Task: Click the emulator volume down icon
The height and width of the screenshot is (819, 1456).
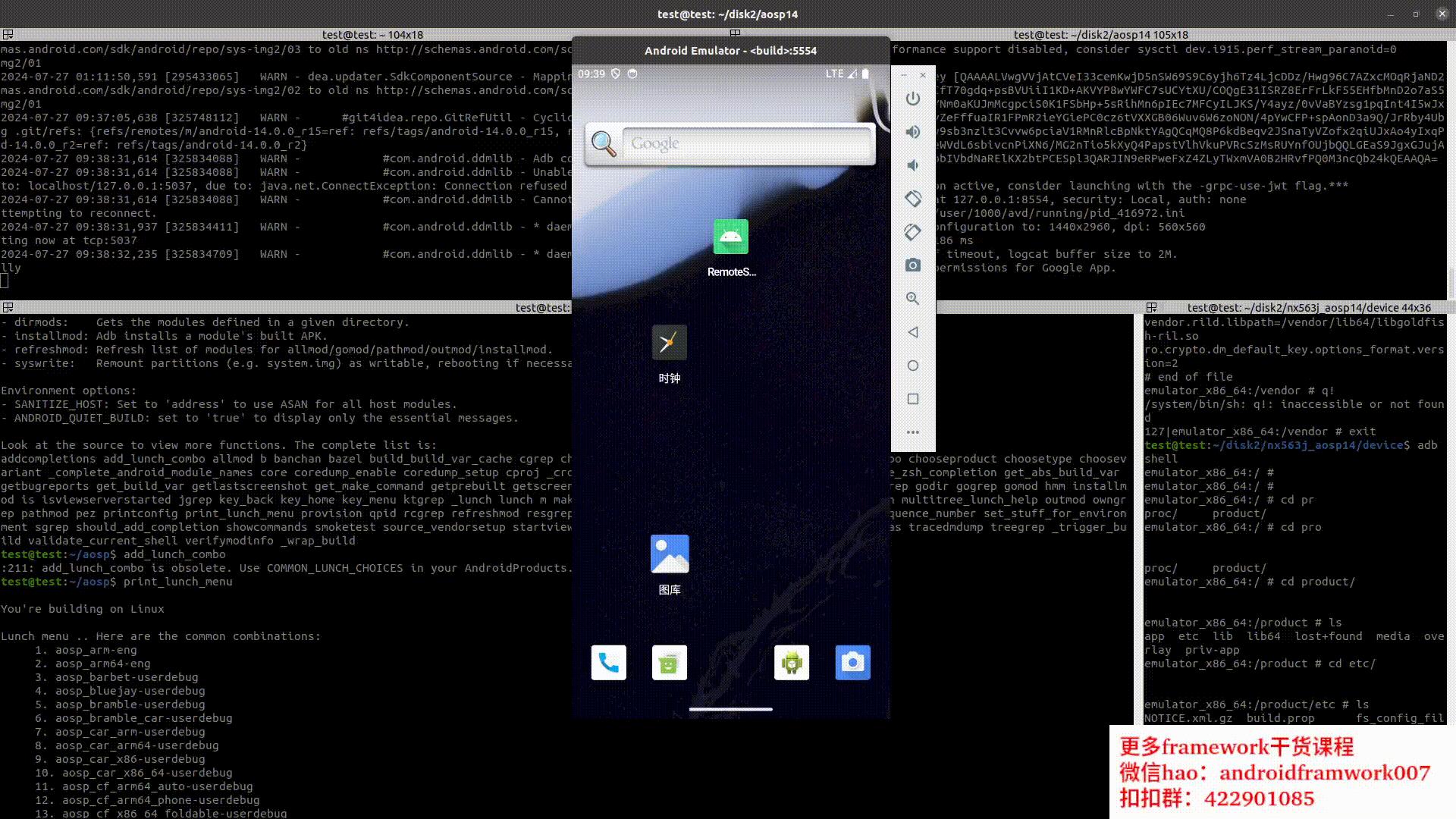Action: (x=913, y=165)
